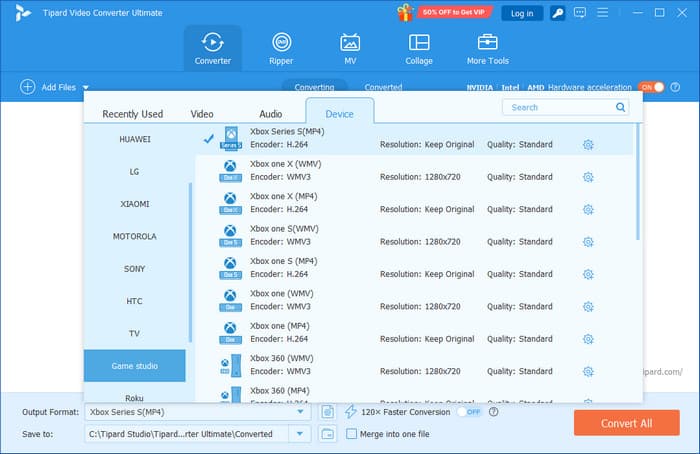The image size is (700, 454).
Task: Open settings gear for Xbox one S(WMV)
Action: click(x=588, y=242)
